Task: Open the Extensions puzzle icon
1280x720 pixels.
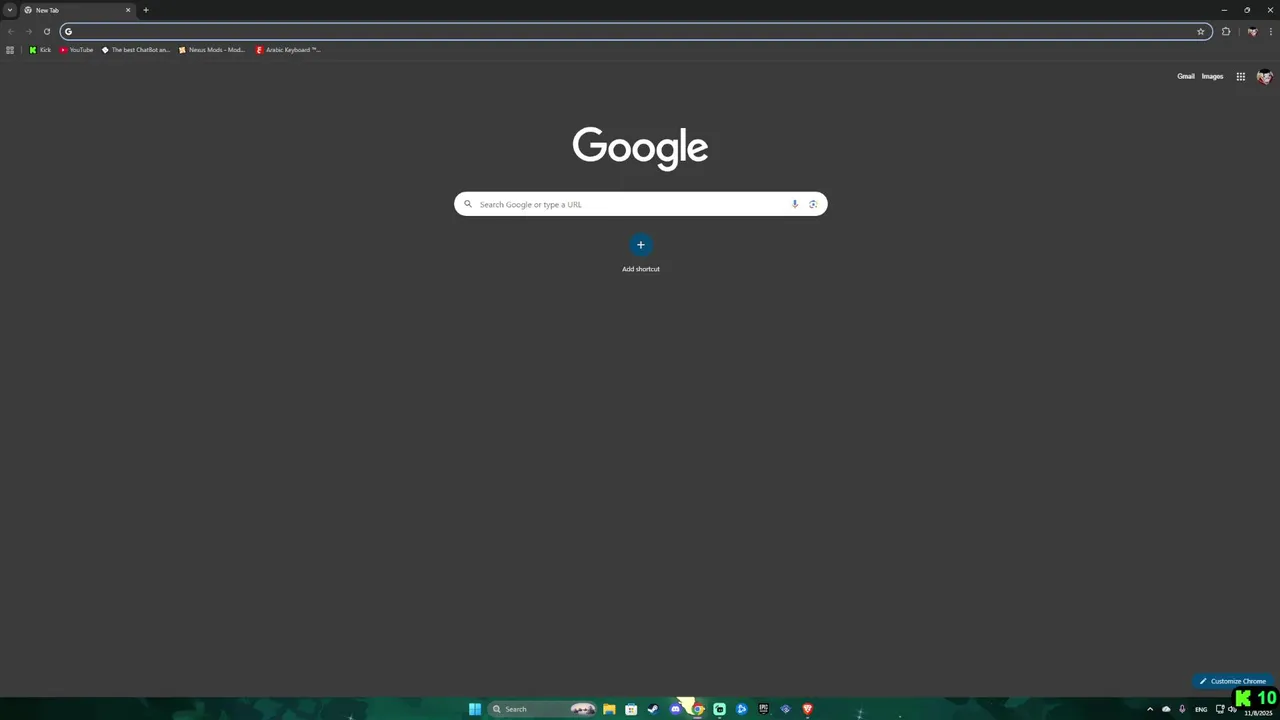Action: pyautogui.click(x=1226, y=31)
